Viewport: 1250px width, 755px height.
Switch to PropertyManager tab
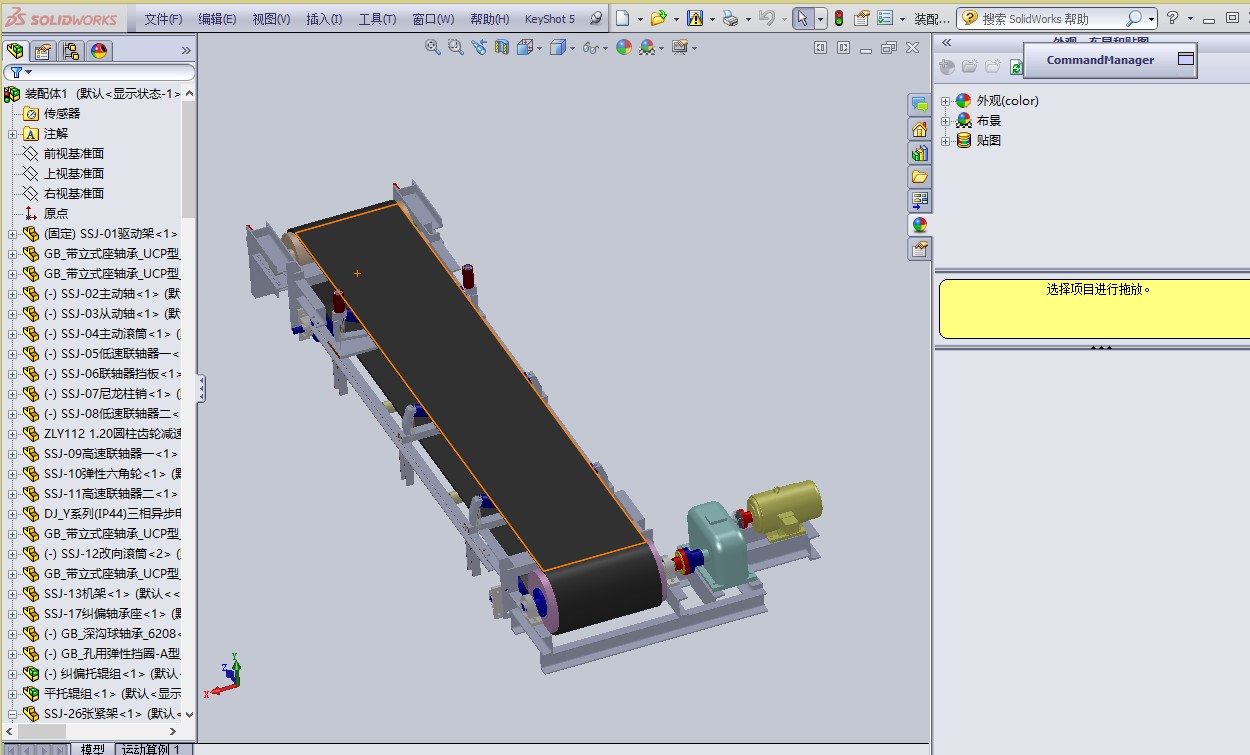tap(43, 51)
